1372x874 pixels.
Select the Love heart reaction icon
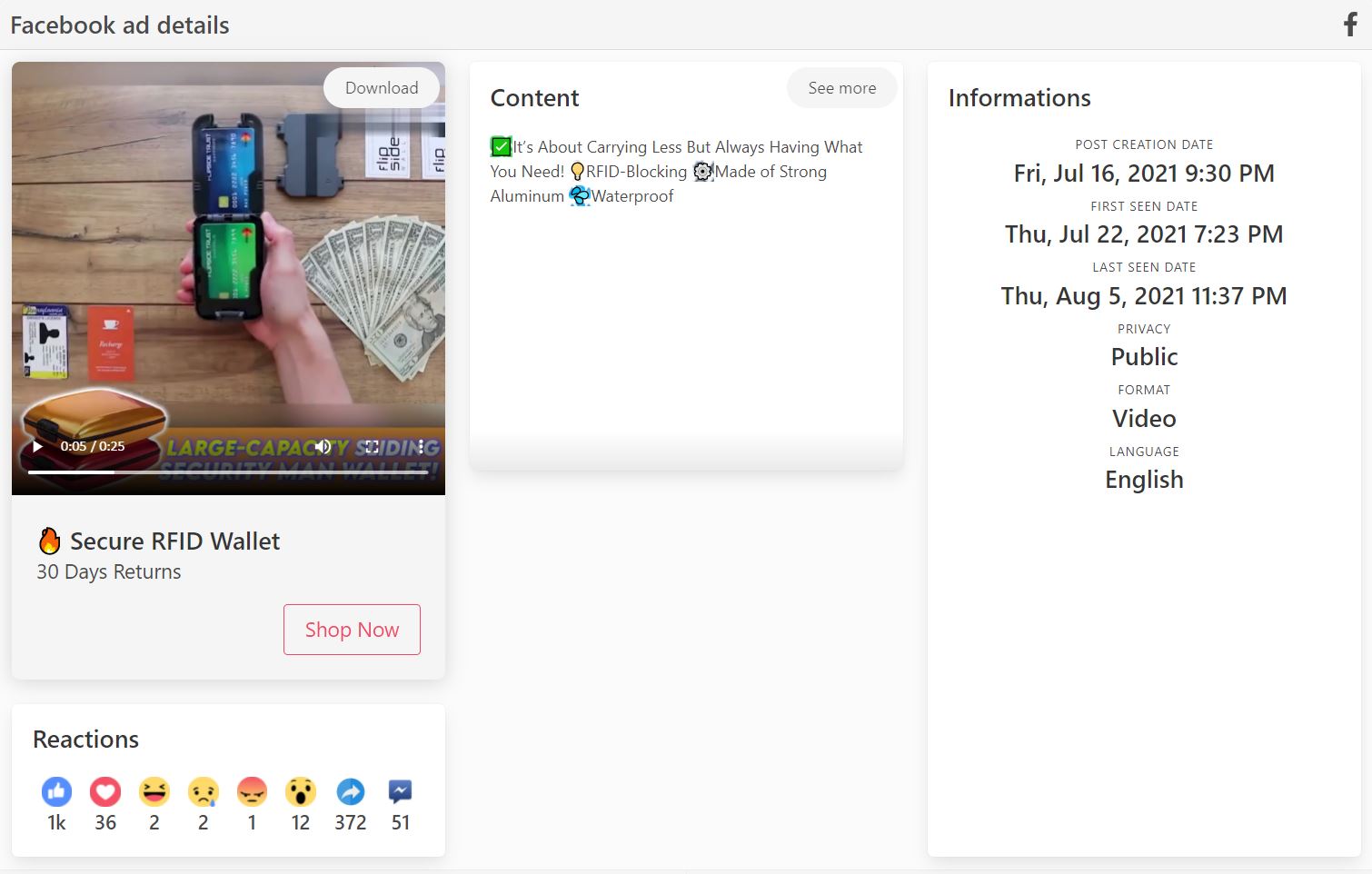[105, 791]
